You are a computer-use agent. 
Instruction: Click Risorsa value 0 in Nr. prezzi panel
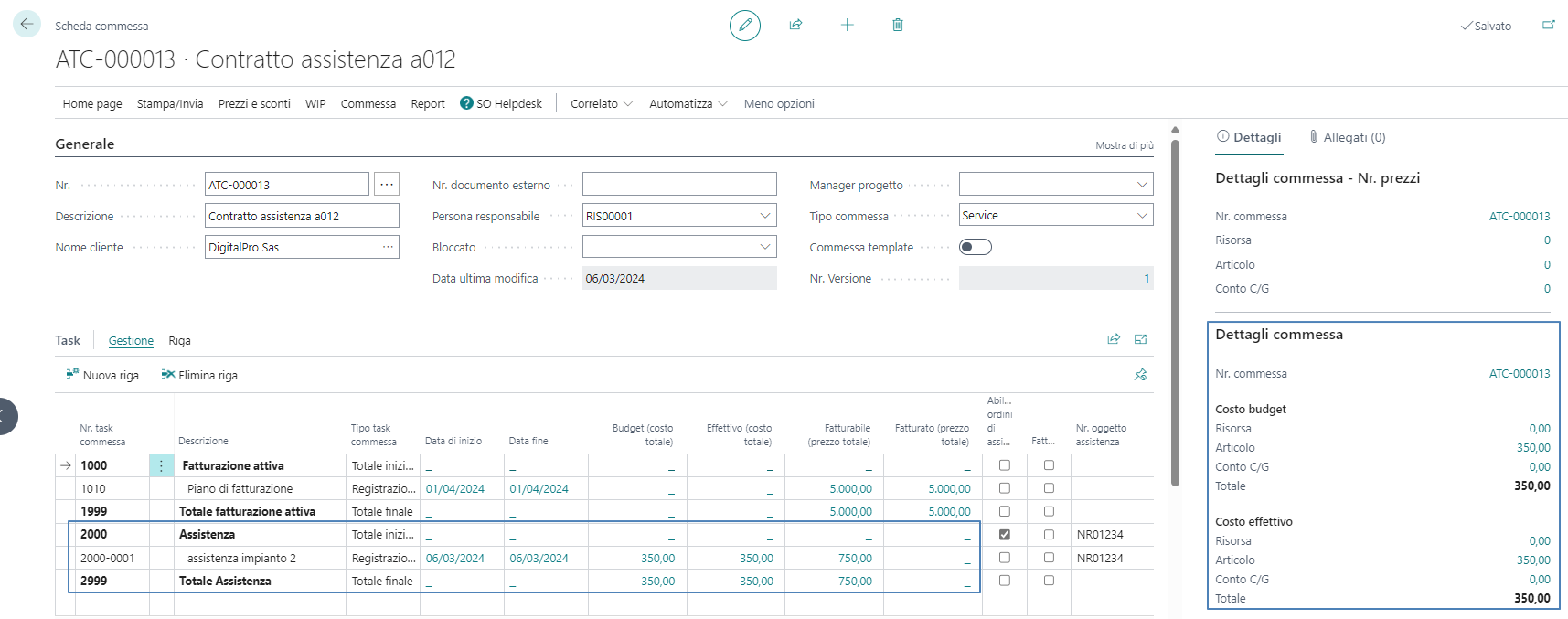[x=1547, y=240]
